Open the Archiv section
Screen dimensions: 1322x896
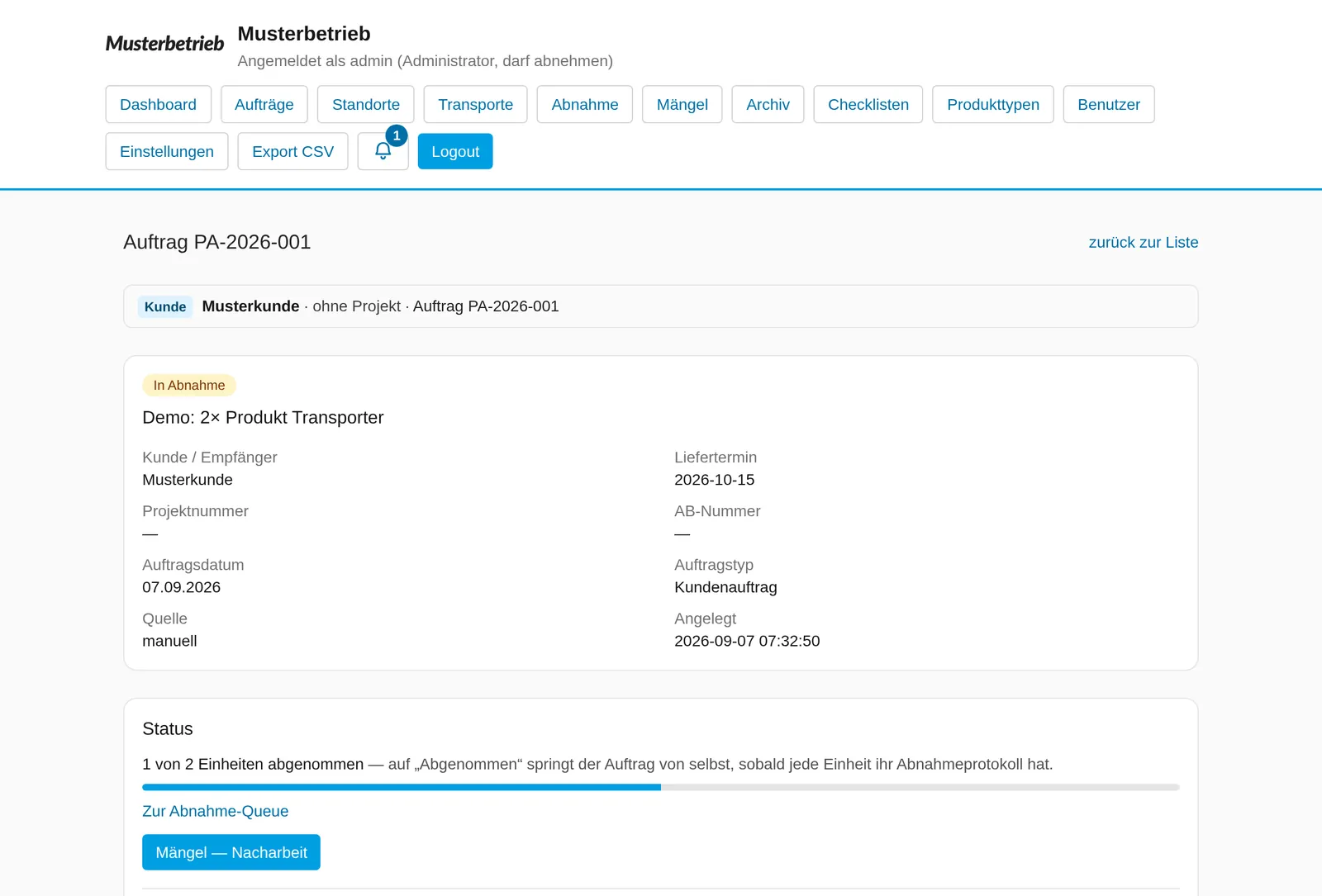point(768,105)
